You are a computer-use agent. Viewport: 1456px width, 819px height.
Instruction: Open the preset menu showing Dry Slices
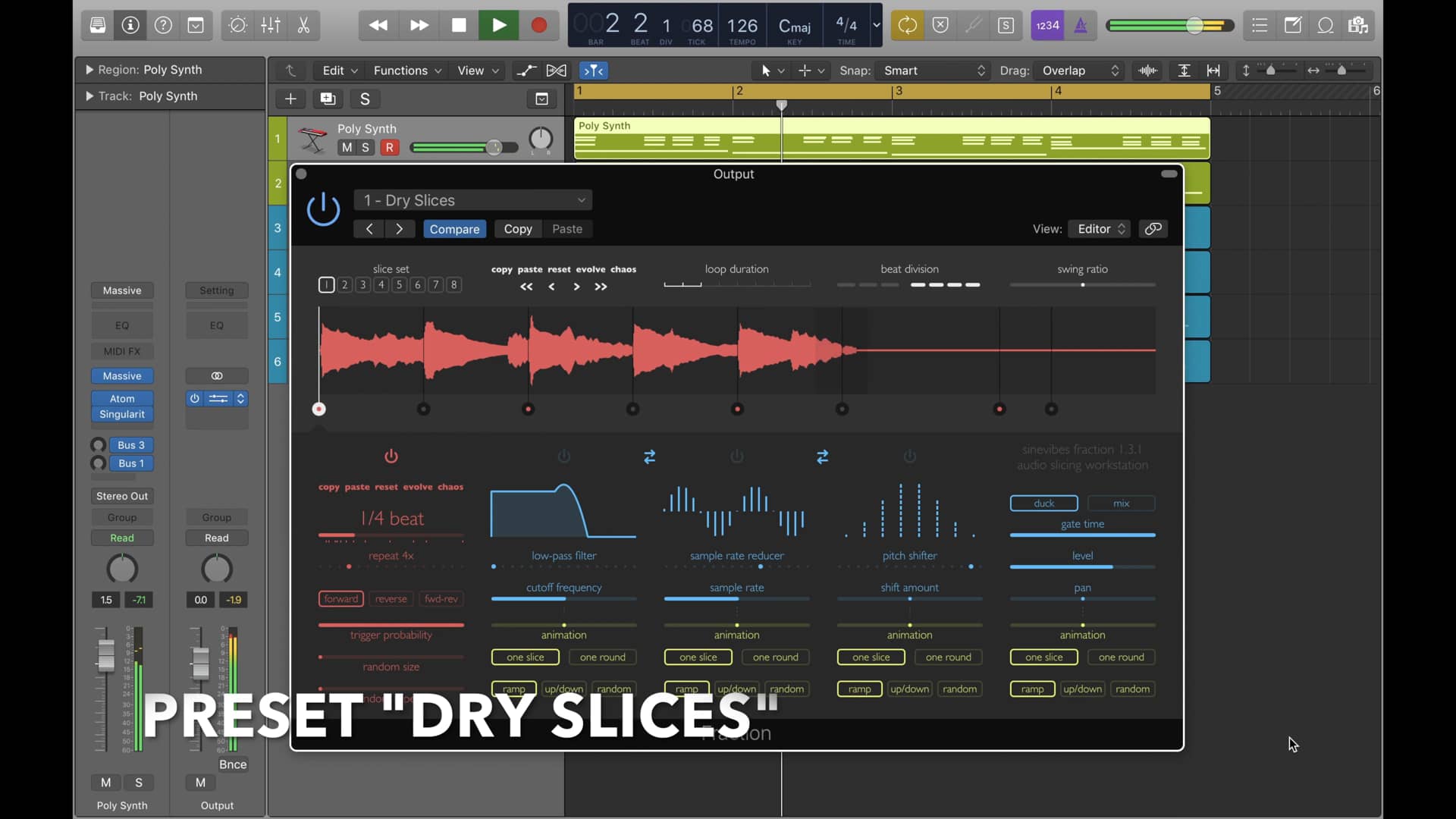tap(473, 200)
